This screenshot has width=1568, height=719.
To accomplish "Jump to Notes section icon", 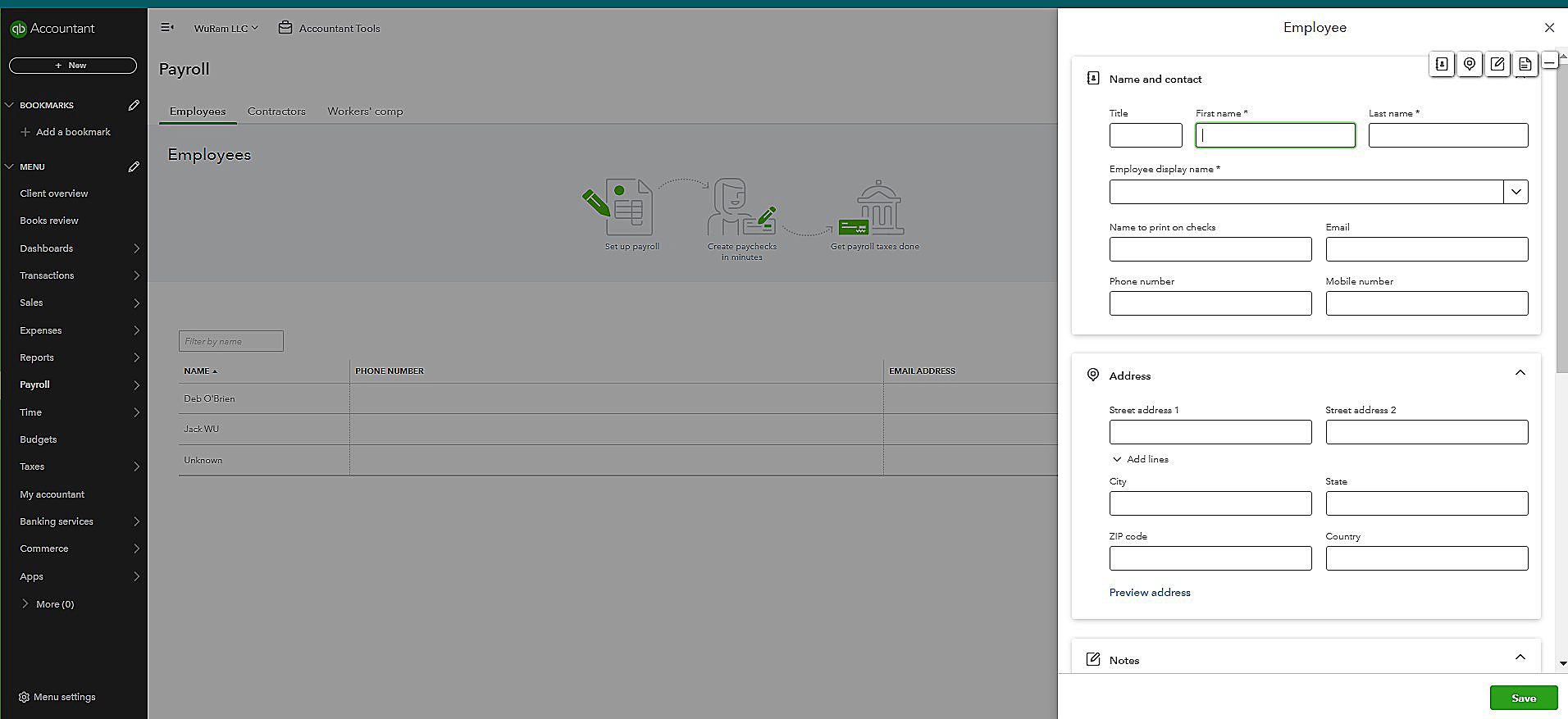I will tap(1497, 64).
